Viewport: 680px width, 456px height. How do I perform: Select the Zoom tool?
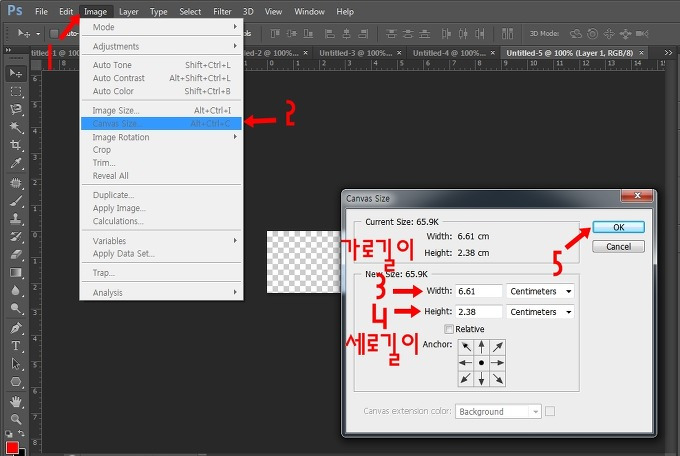(x=16, y=419)
